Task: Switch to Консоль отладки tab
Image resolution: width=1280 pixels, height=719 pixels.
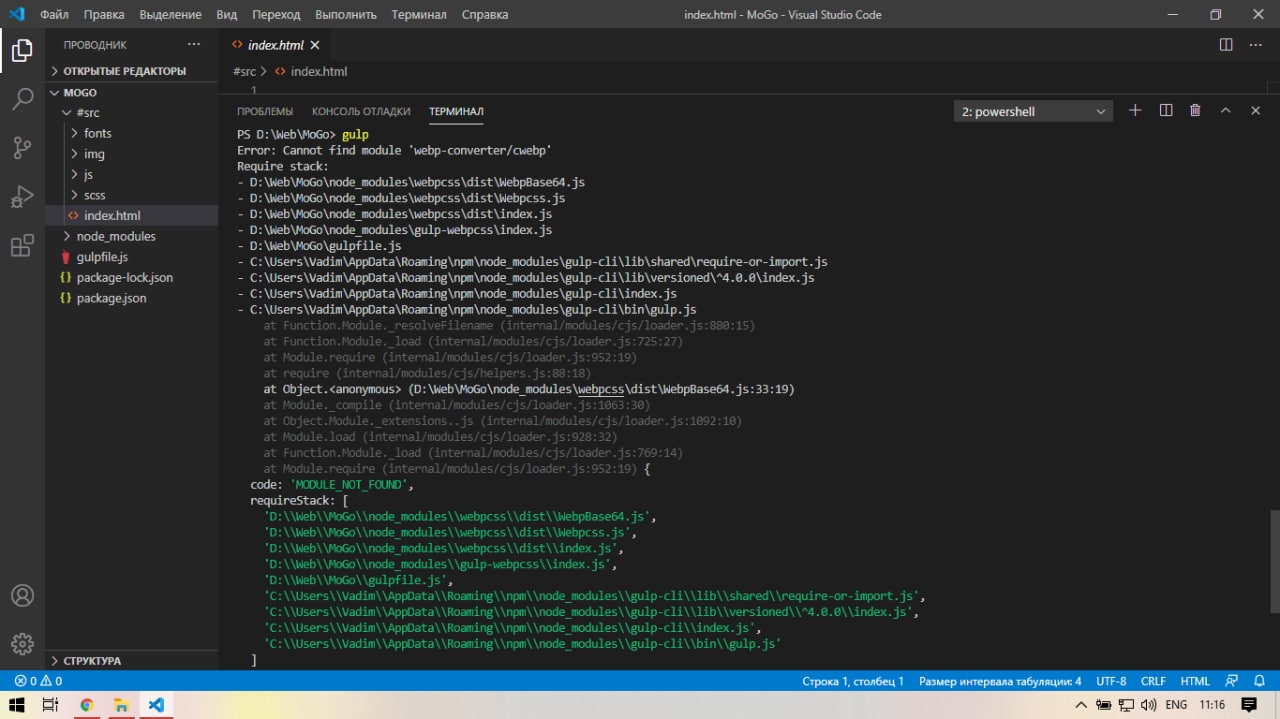Action: (x=361, y=111)
